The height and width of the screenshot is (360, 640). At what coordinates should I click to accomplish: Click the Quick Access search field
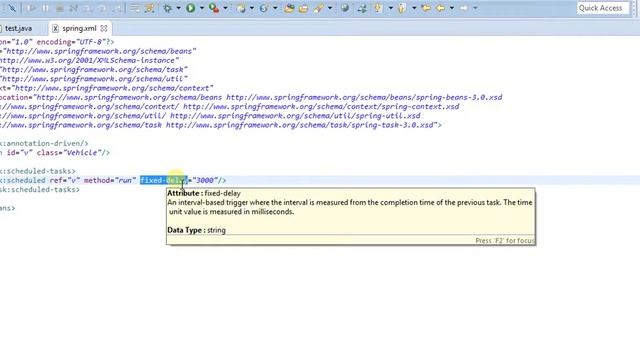click(x=603, y=8)
